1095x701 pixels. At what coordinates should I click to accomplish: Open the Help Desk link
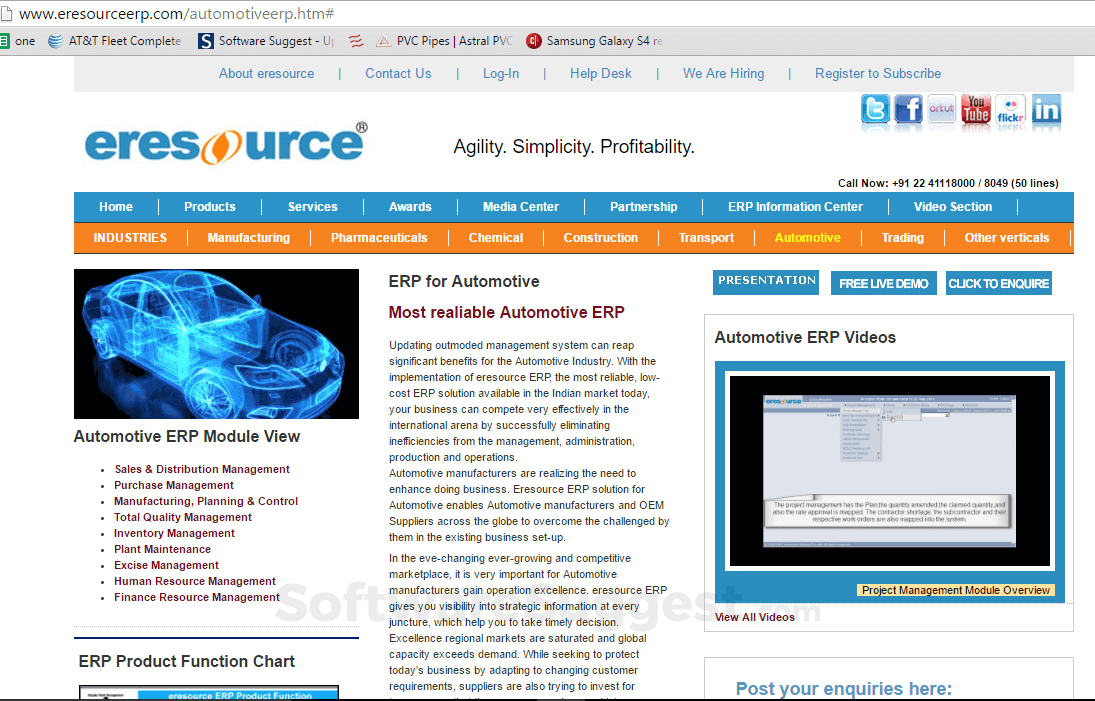pyautogui.click(x=600, y=73)
